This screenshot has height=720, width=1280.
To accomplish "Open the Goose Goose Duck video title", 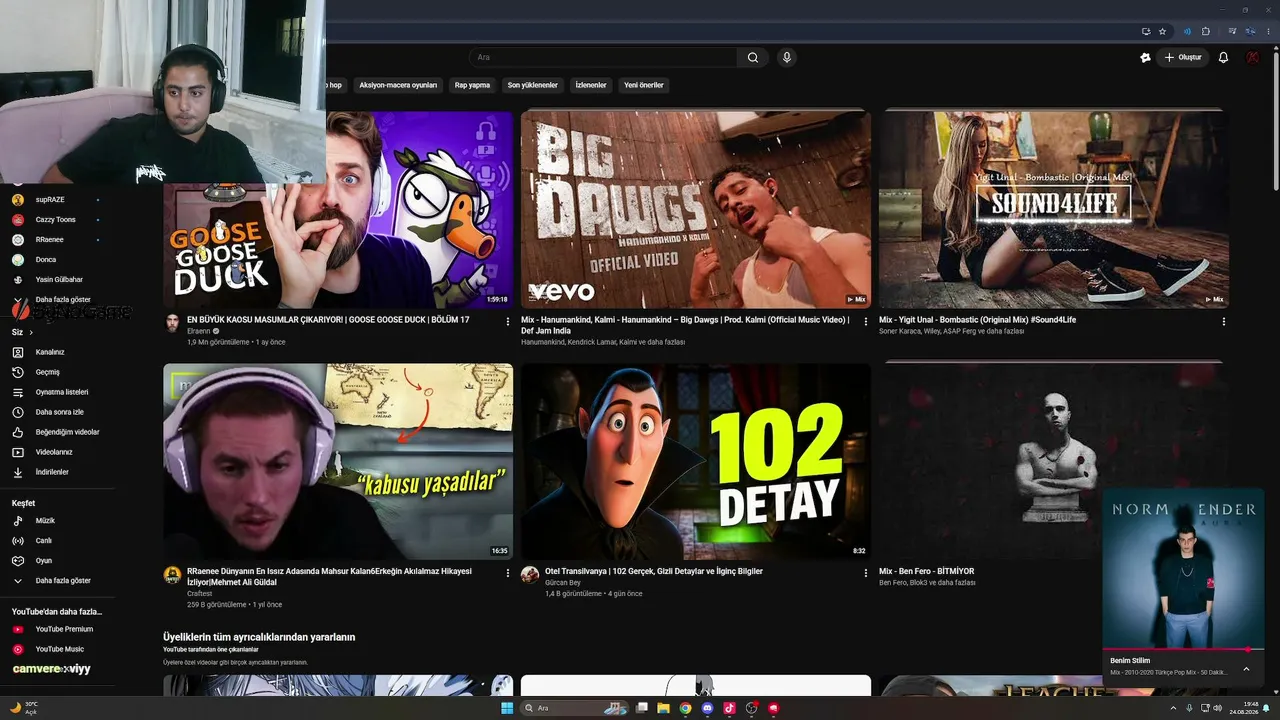I will [328, 320].
